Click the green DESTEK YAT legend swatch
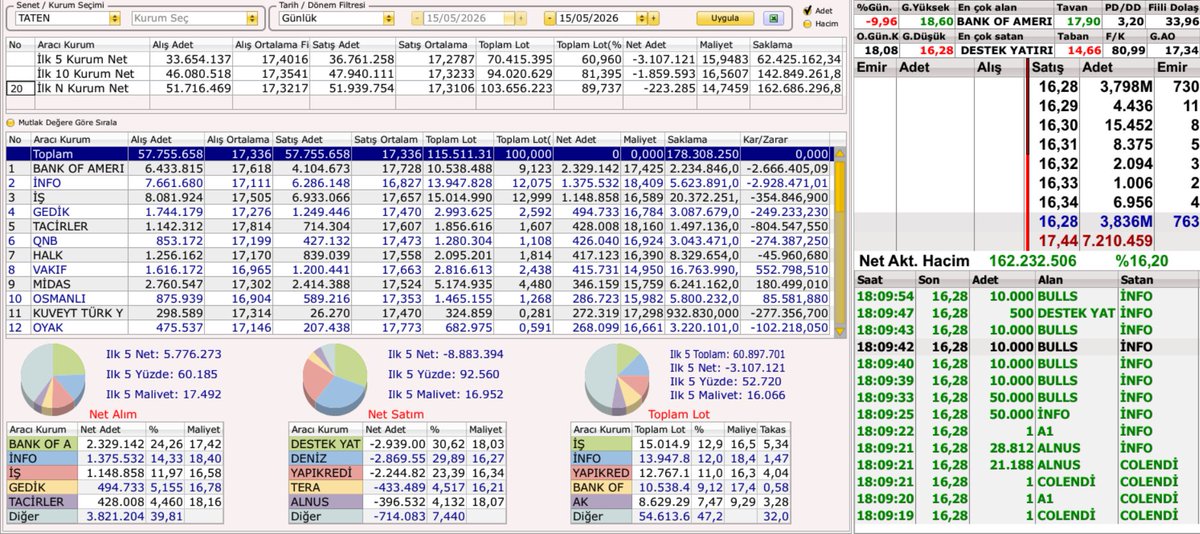1200x534 pixels. coord(324,443)
